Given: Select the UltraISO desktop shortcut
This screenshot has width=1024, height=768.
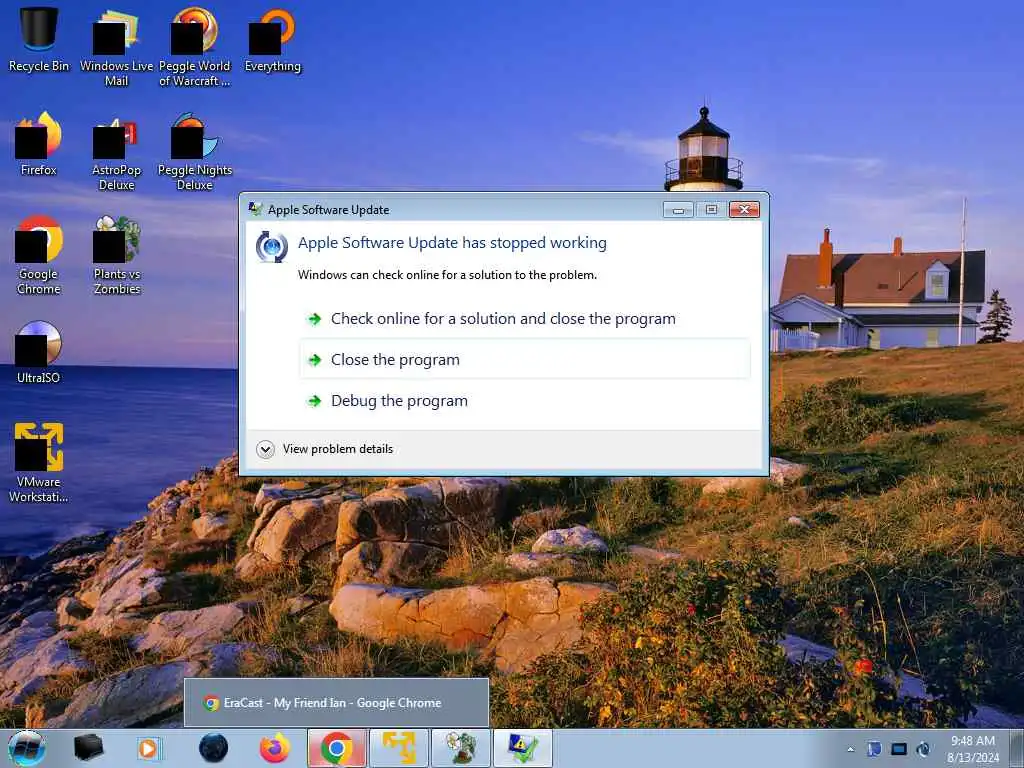Looking at the screenshot, I should [39, 351].
